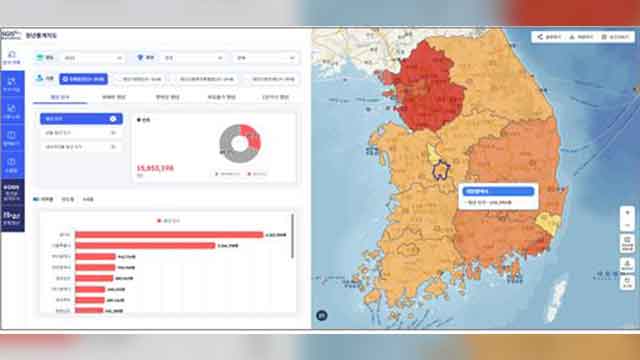Screen dimensions: 640x360
Task: Select the second blue sidebar menu icon
Action: pos(12,111)
